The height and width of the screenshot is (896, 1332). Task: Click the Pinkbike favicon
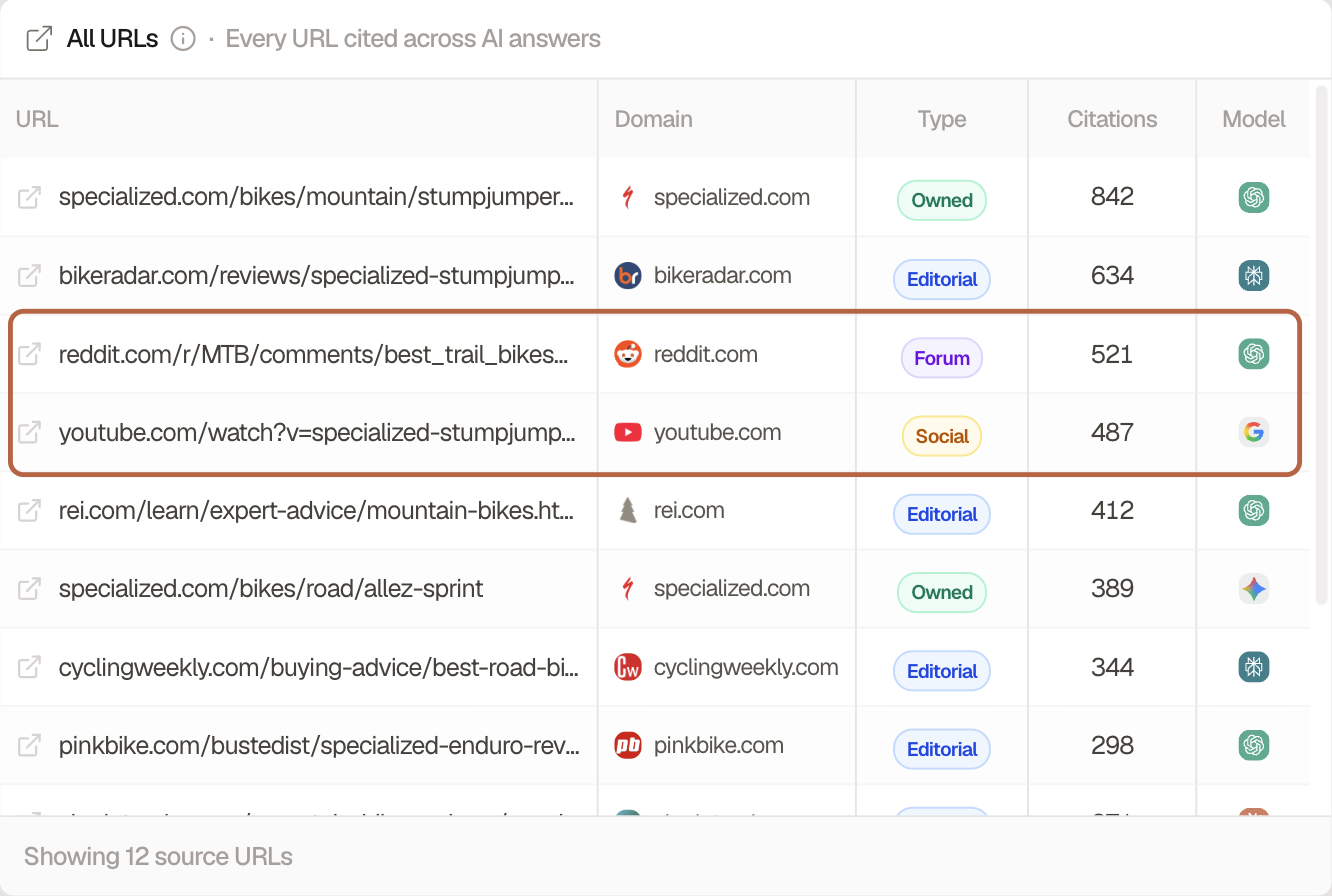(x=628, y=745)
